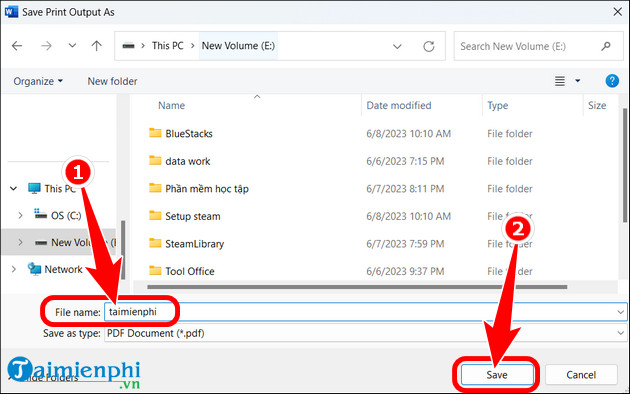Open the view options dropdown arrow
This screenshot has width=630, height=394.
click(x=578, y=81)
